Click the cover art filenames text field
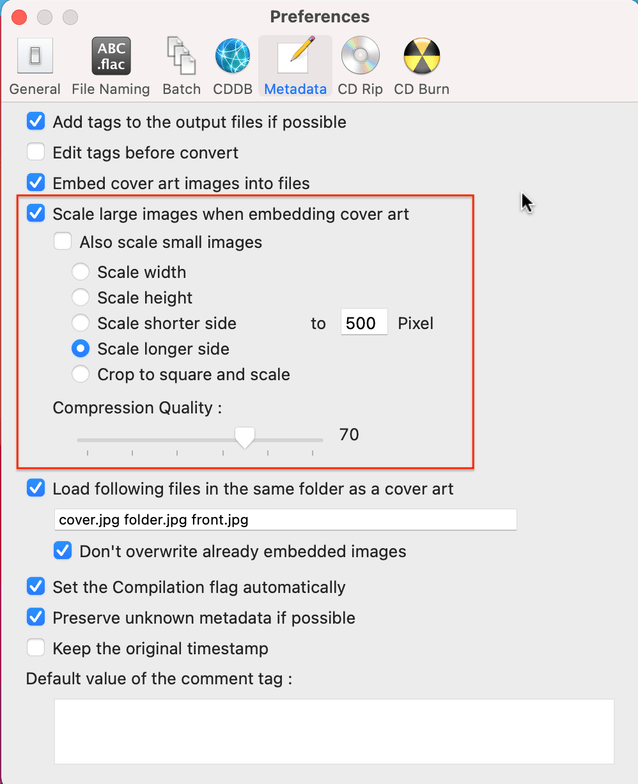 pyautogui.click(x=284, y=520)
